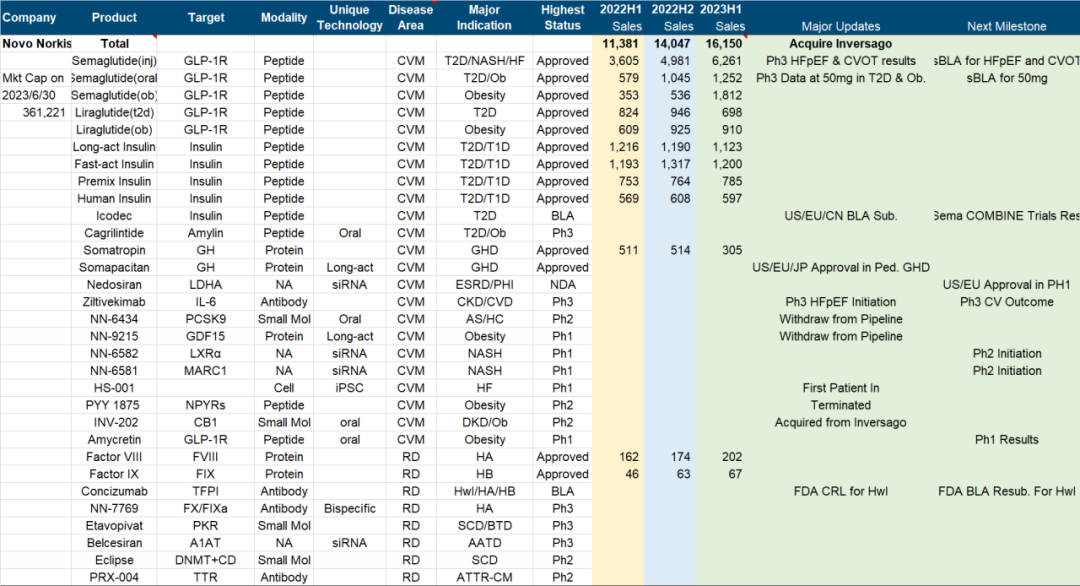Select the Semaglutide(inj) product cell
The image size is (1080, 586).
[114, 61]
